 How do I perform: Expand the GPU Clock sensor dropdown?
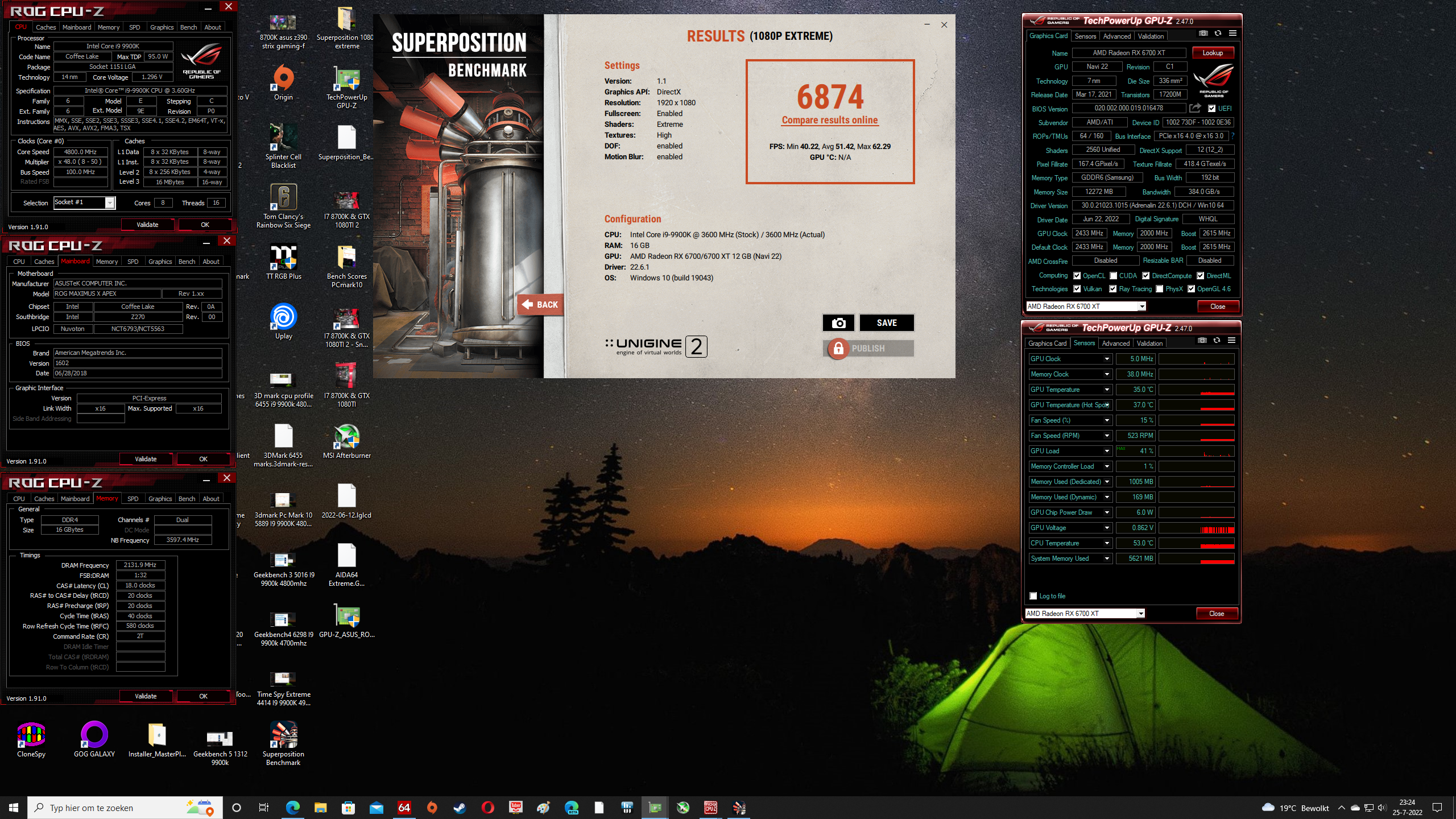pyautogui.click(x=1107, y=359)
